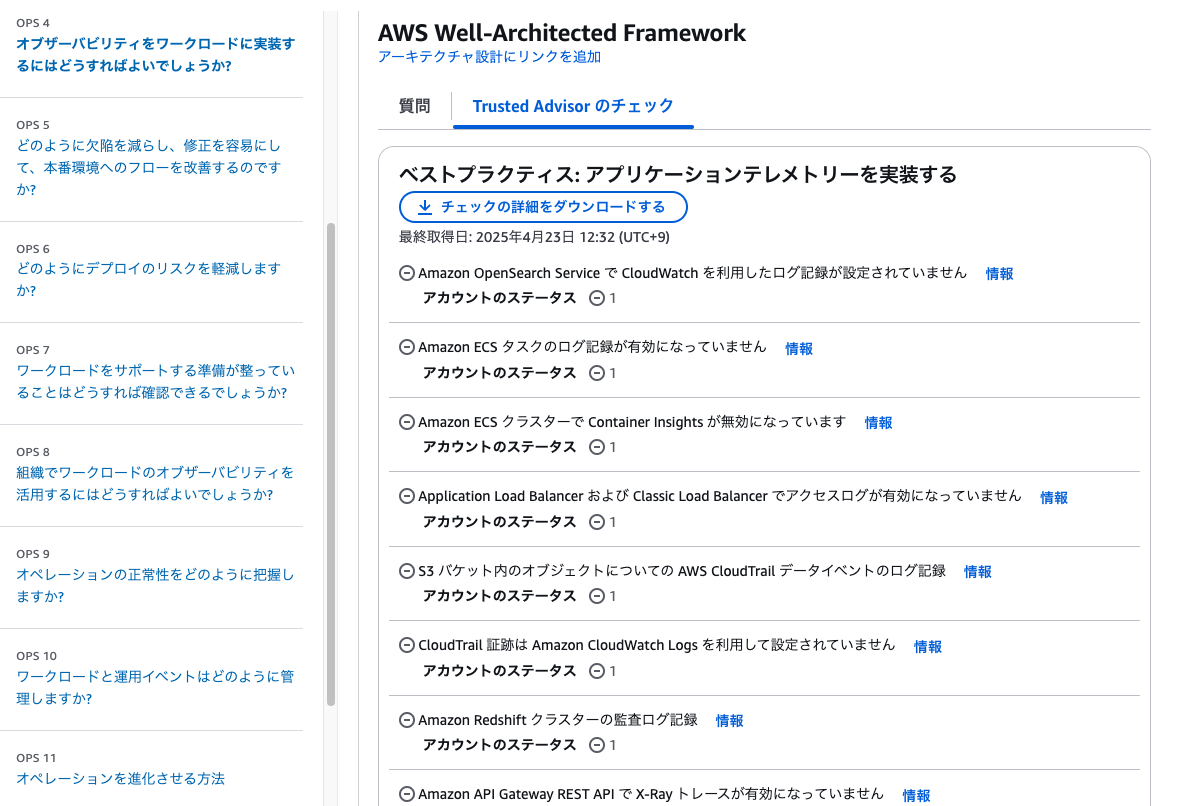Click account status icon under Redshift クラスター check
Viewport: 1193px width, 806px height.
coord(597,745)
